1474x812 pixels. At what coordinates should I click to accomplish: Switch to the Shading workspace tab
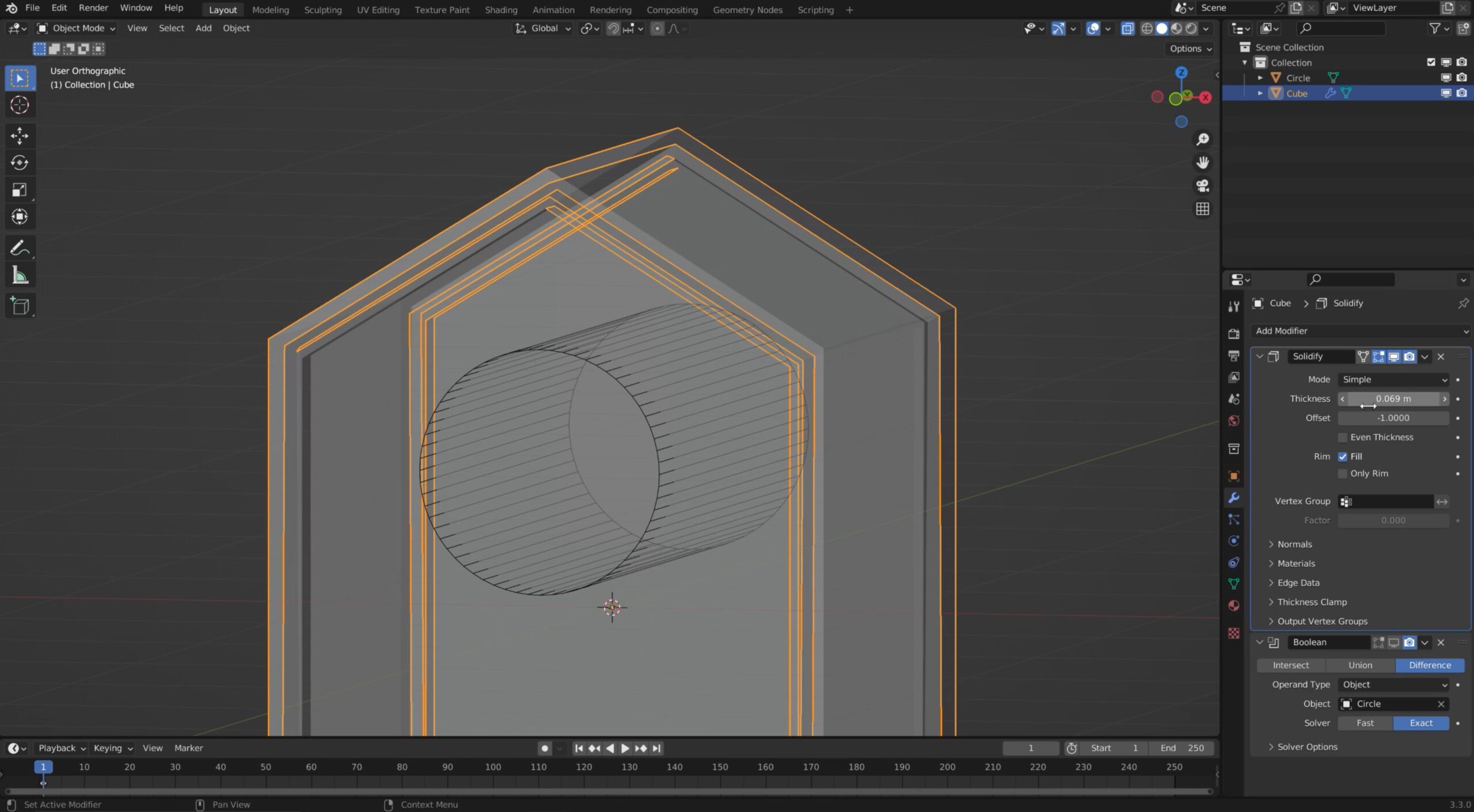500,10
